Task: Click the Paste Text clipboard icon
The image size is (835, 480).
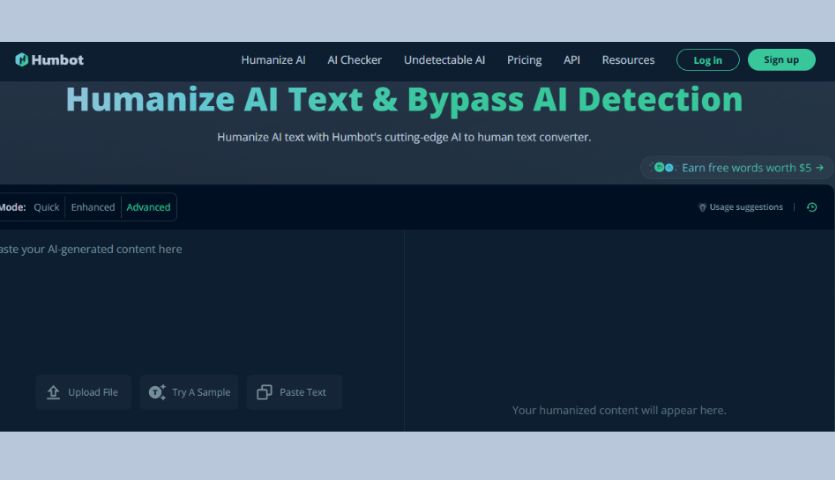Action: pos(264,392)
